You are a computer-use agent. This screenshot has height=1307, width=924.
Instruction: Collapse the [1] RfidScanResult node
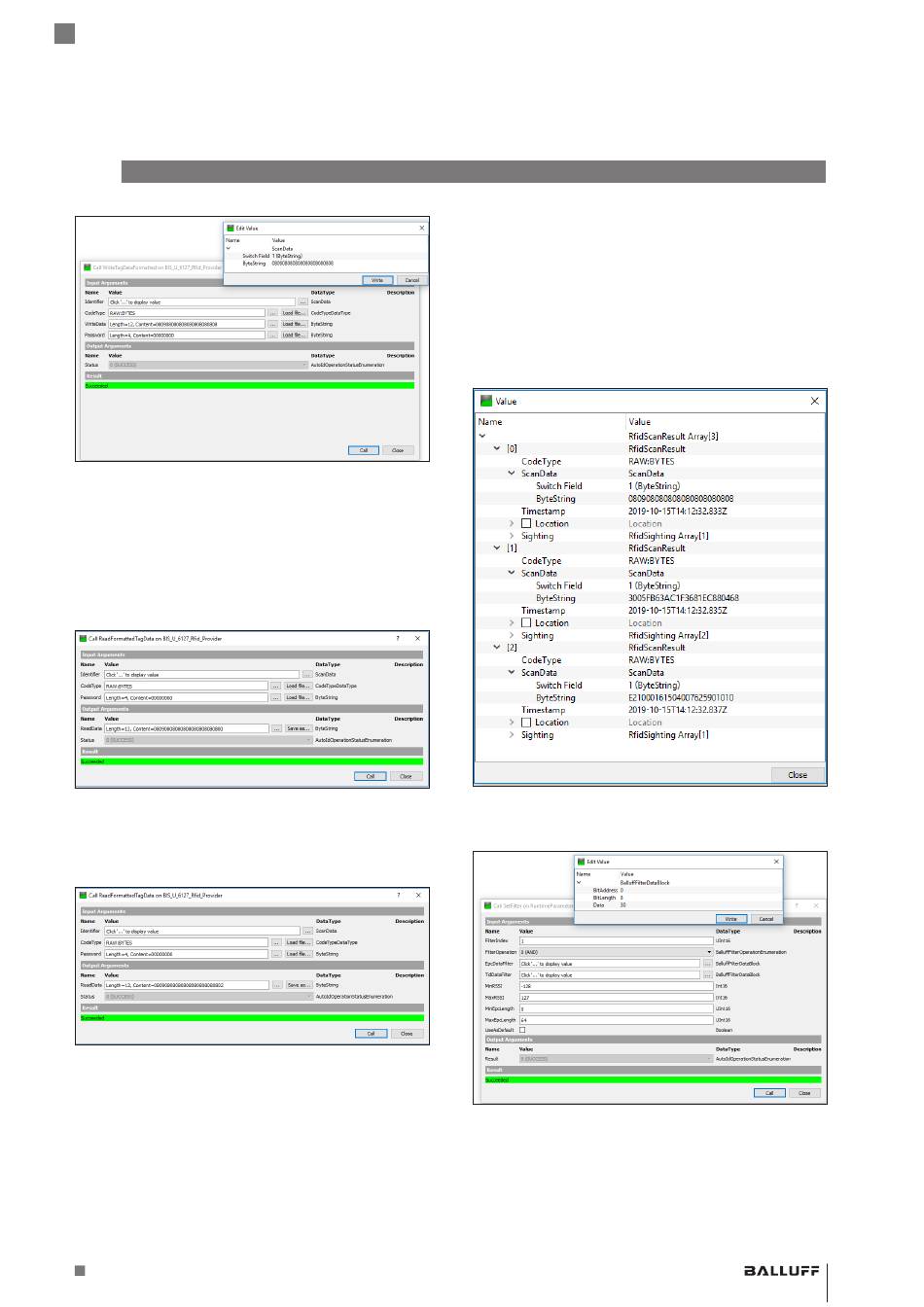497,548
